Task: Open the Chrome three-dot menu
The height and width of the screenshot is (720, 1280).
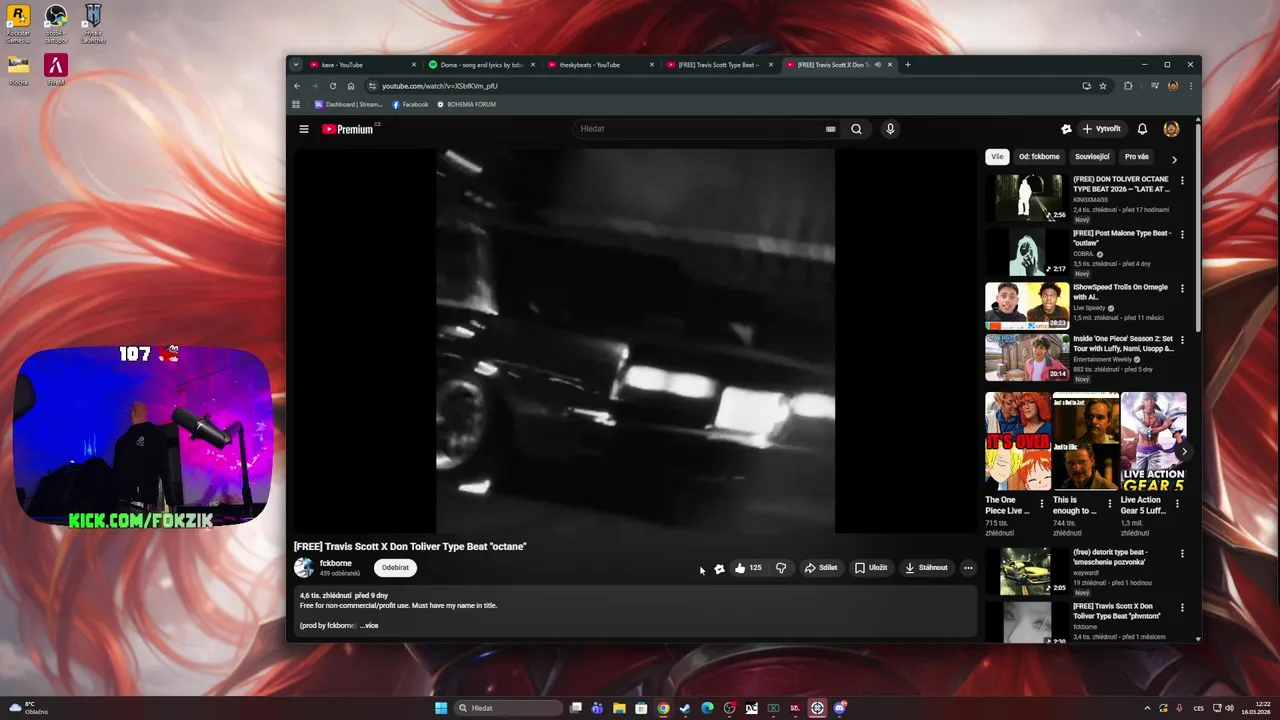Action: point(1190,86)
